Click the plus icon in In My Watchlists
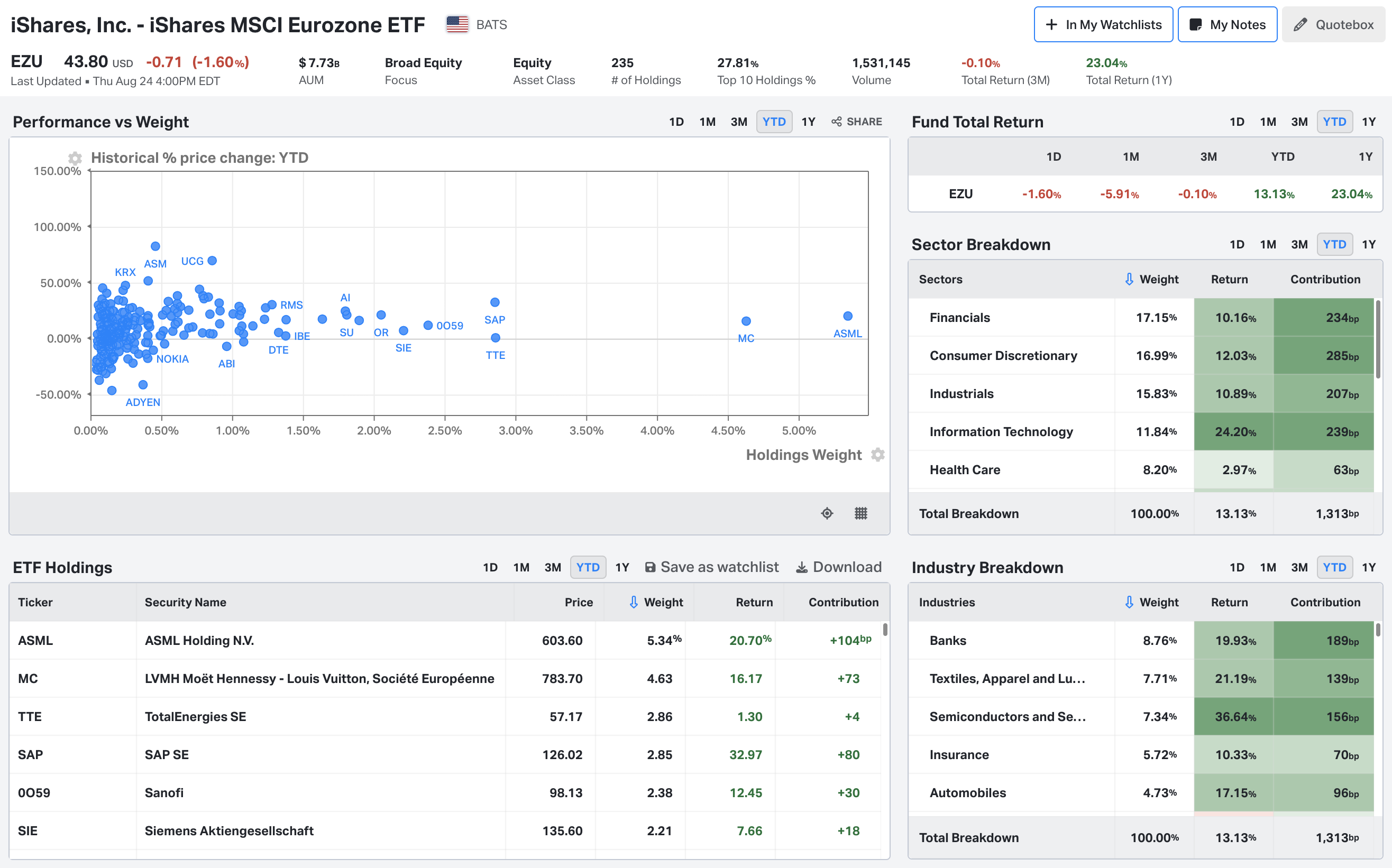1392x868 pixels. 1051,25
